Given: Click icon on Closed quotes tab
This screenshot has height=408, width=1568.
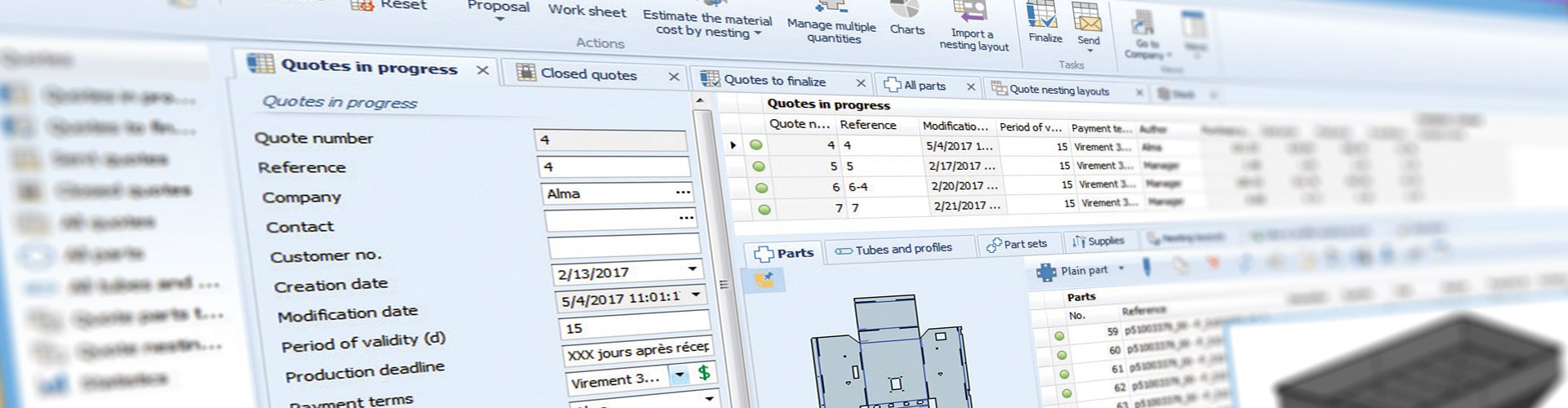Looking at the screenshot, I should point(527,72).
